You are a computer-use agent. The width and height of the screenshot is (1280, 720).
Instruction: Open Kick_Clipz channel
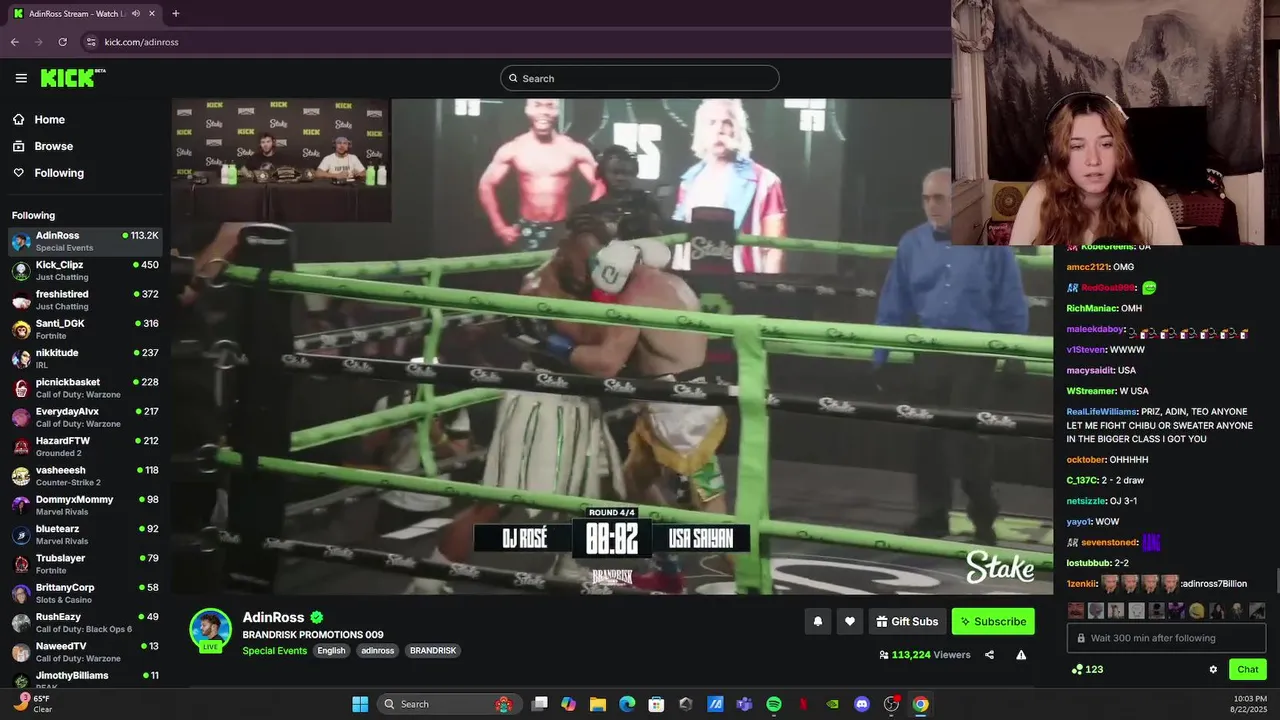85,270
